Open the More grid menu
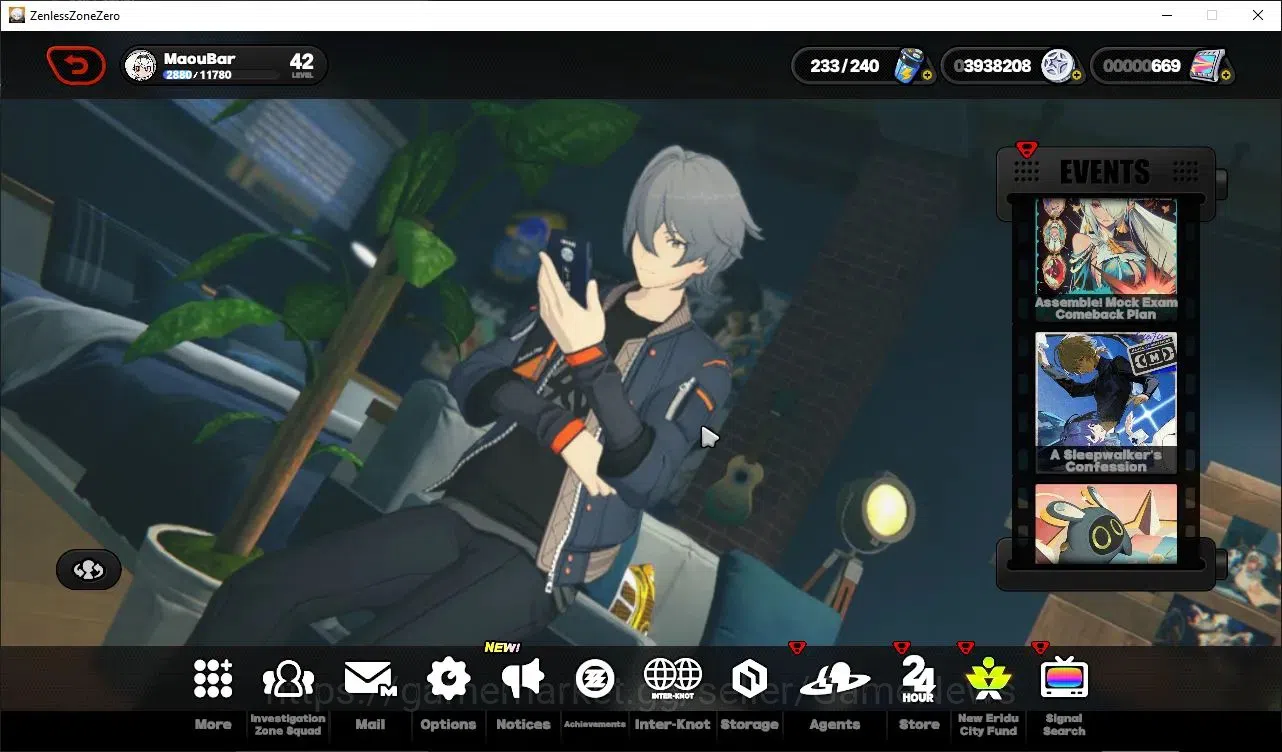This screenshot has height=752, width=1282. point(213,680)
